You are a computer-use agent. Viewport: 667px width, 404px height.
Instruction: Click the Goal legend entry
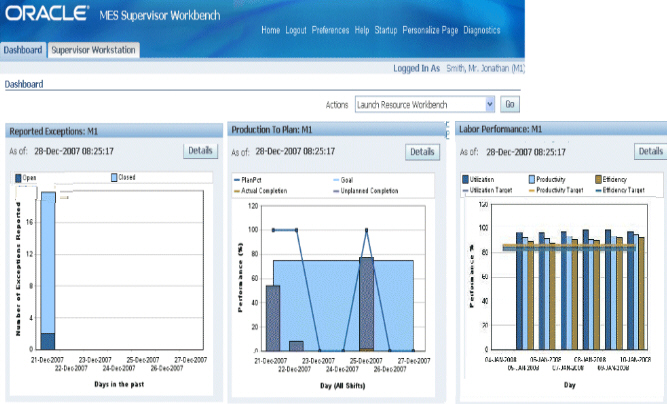click(344, 180)
